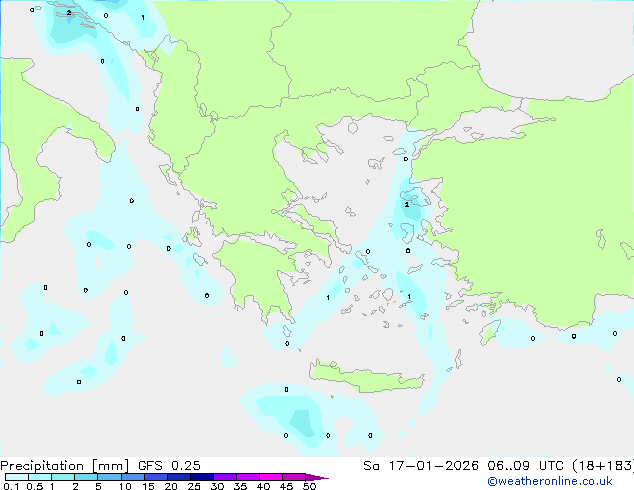Select the 5–10 mm legend color swatch
This screenshot has height=490, width=634.
click(x=109, y=477)
